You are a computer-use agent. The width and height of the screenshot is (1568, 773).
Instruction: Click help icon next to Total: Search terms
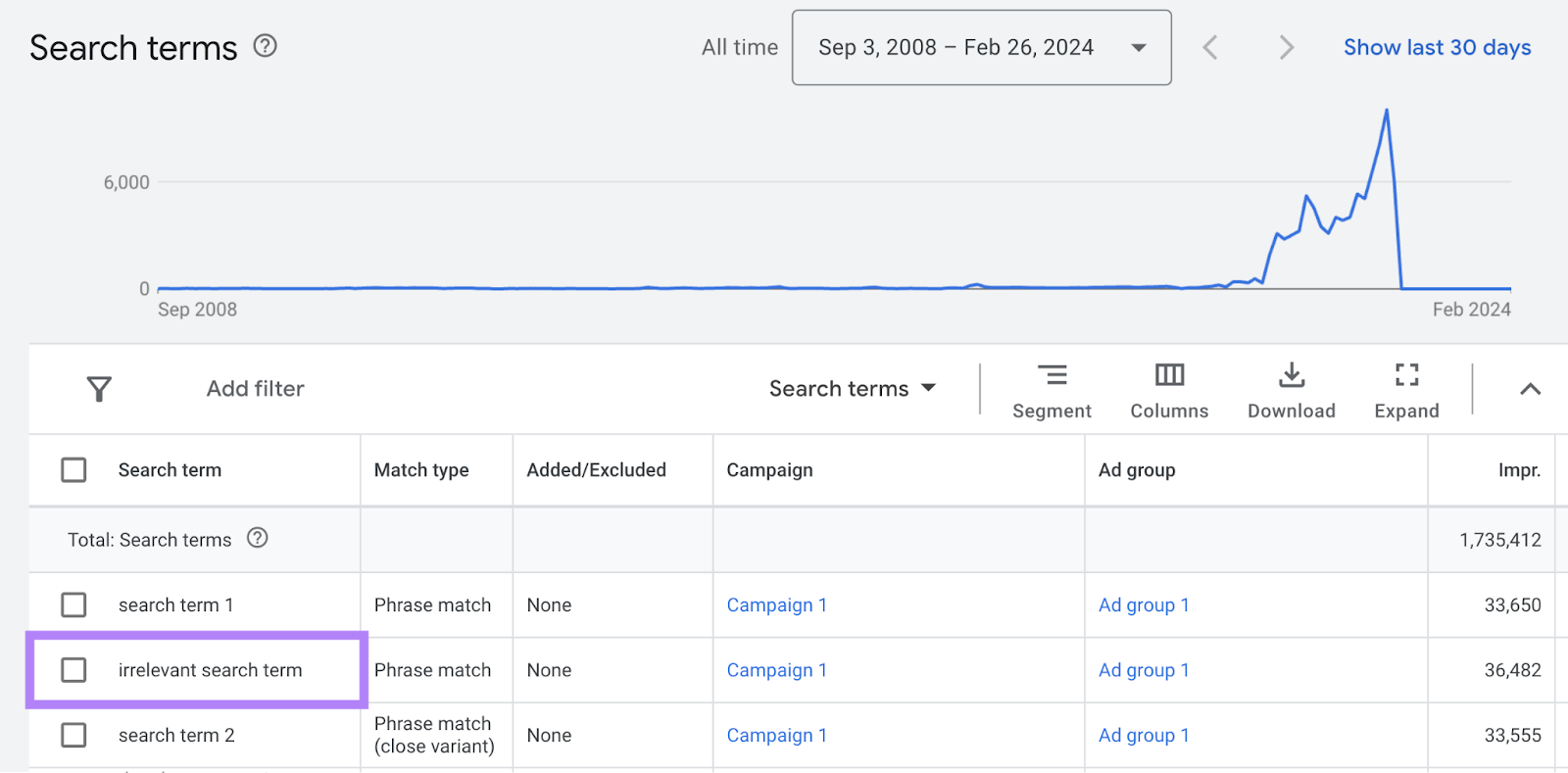257,538
